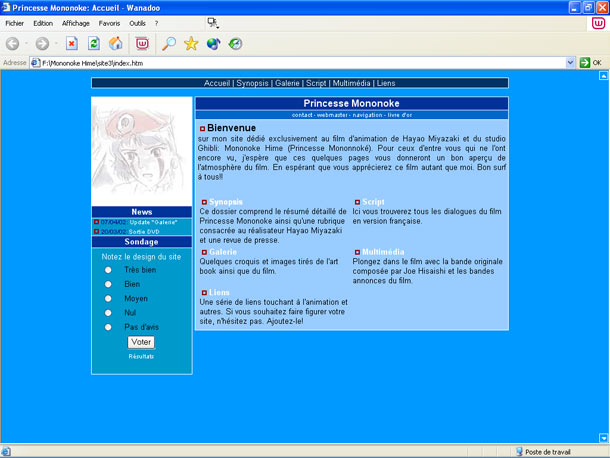Select the 'Très bien' radio button
The image size is (610, 458).
(x=108, y=270)
